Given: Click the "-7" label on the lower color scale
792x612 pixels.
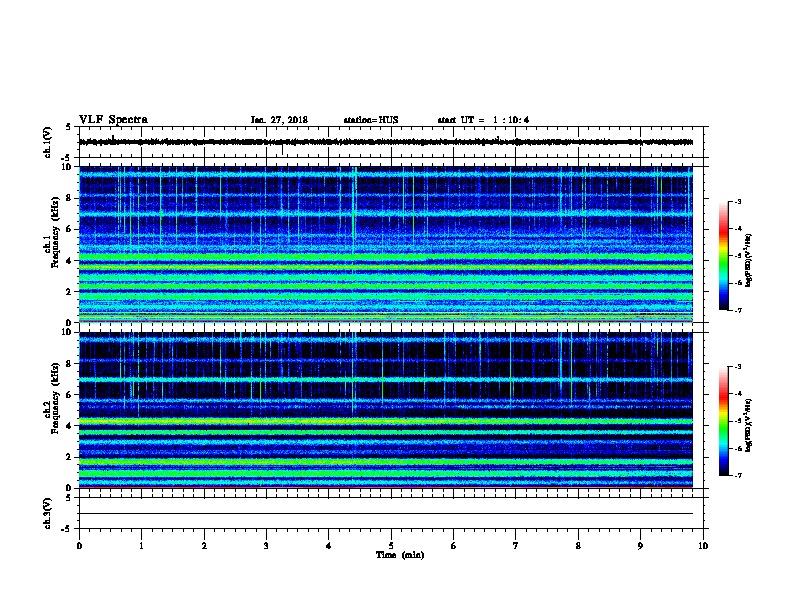Looking at the screenshot, I should [737, 476].
